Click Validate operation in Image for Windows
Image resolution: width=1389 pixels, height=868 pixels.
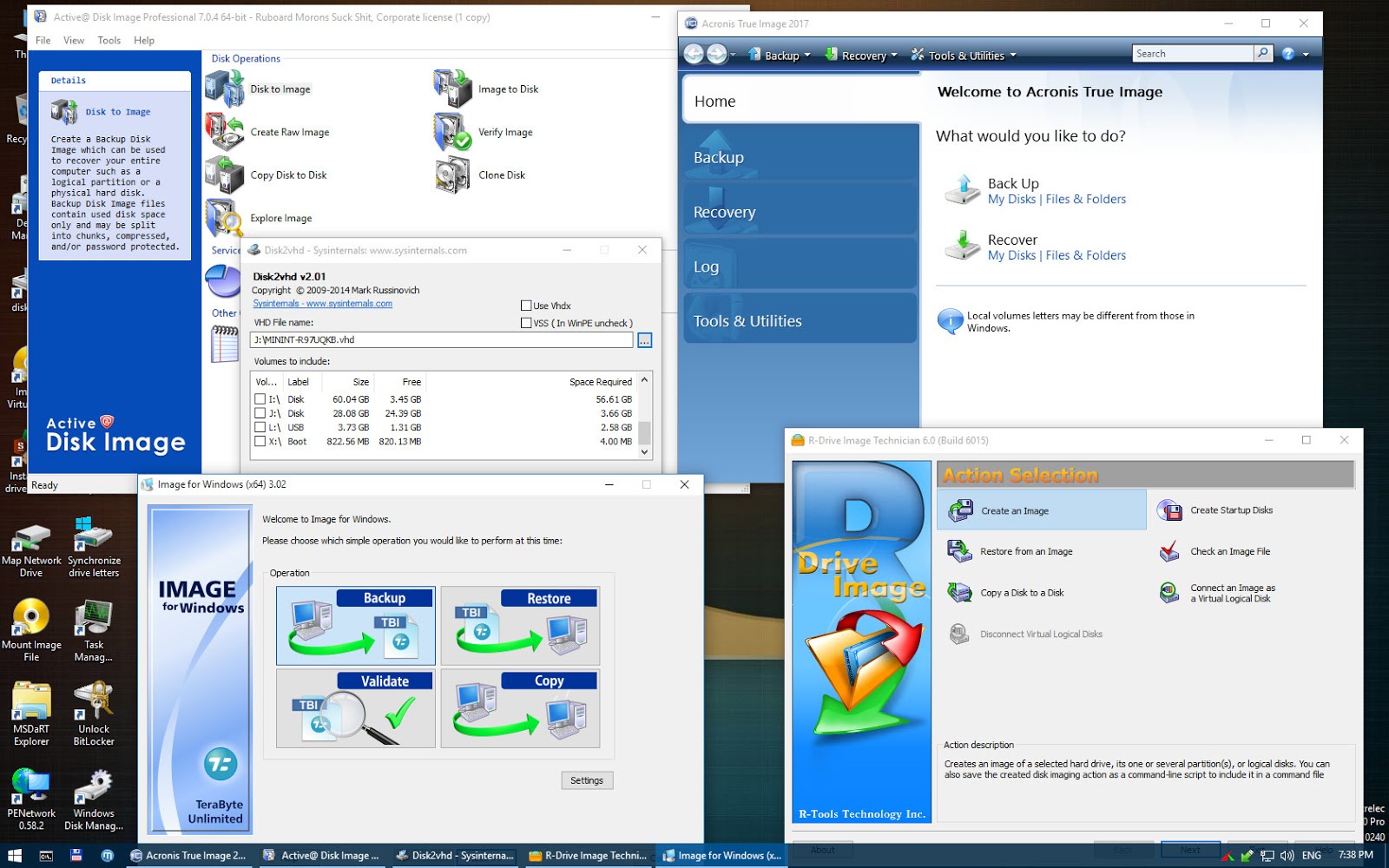tap(355, 708)
